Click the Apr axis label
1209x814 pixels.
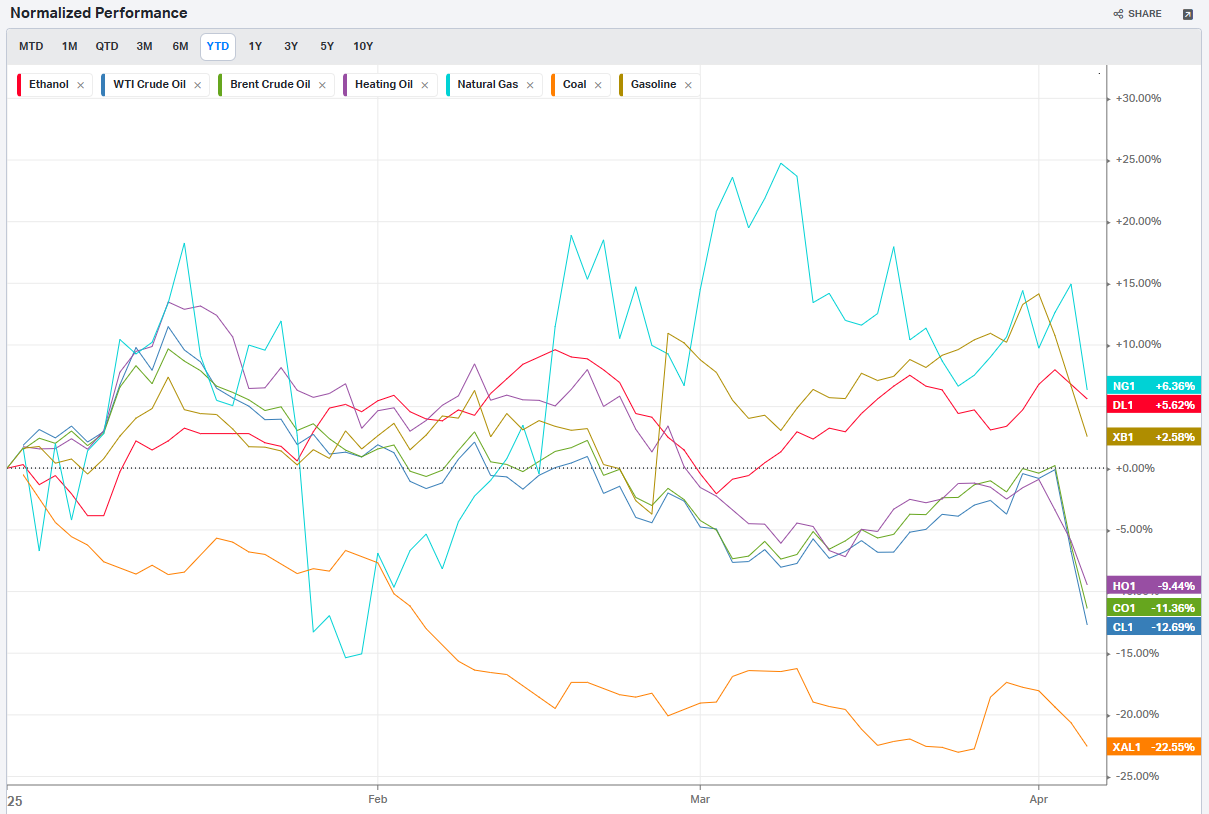[x=1040, y=800]
